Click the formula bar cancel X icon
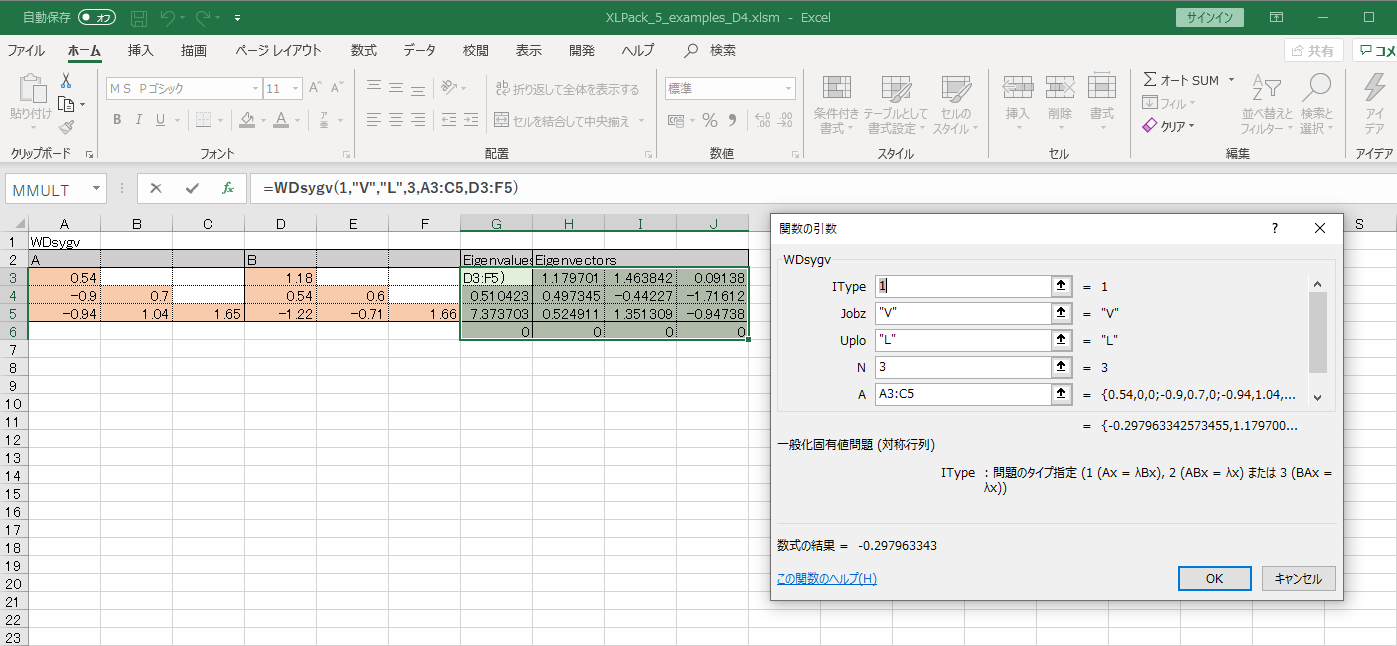Image resolution: width=1397 pixels, height=646 pixels. tap(156, 188)
